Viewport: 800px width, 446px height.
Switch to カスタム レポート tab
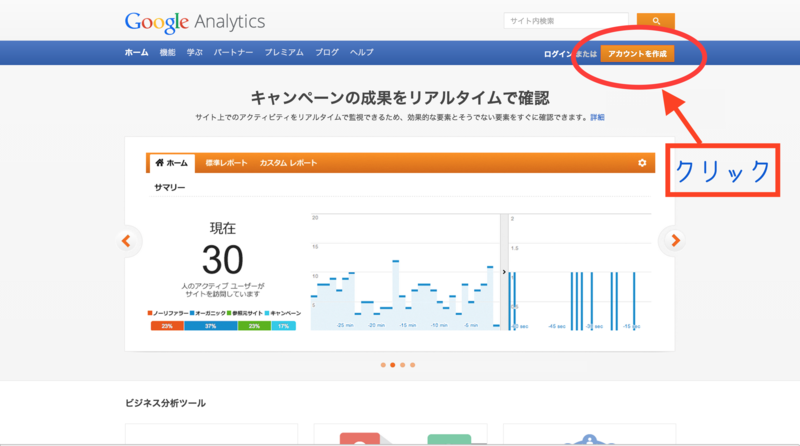[288, 163]
